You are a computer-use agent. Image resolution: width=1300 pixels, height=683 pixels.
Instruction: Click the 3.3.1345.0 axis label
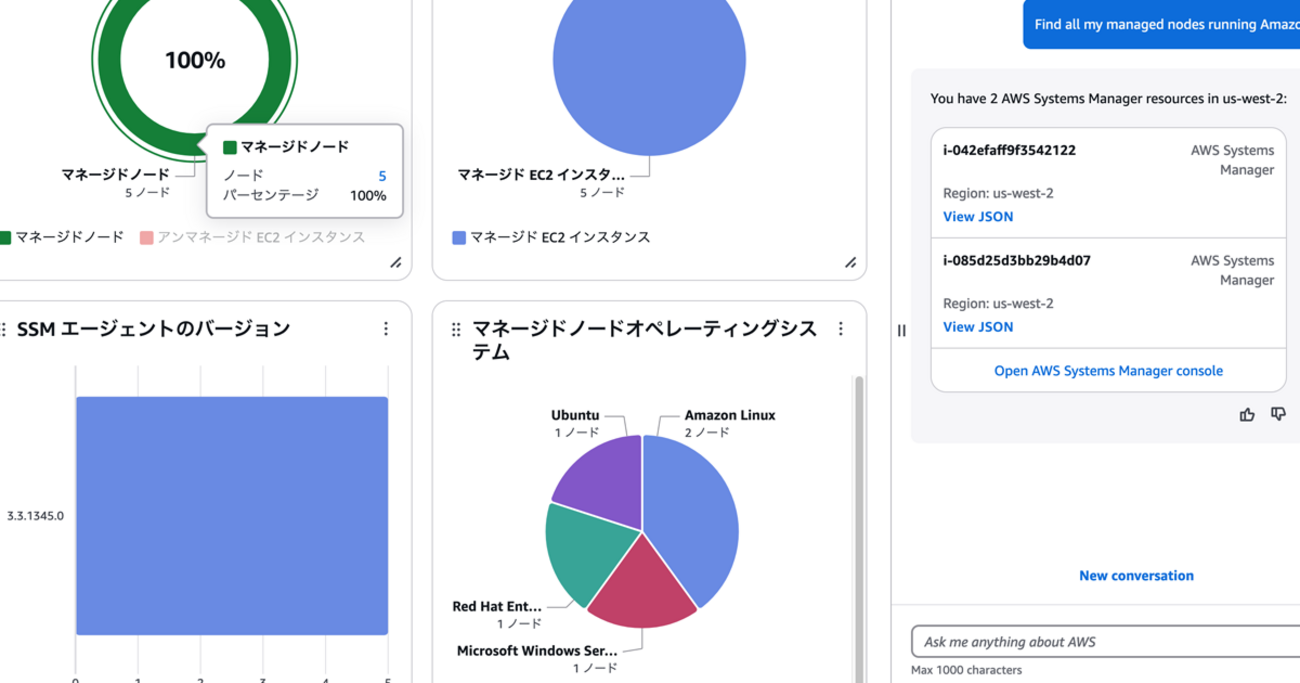pos(35,516)
